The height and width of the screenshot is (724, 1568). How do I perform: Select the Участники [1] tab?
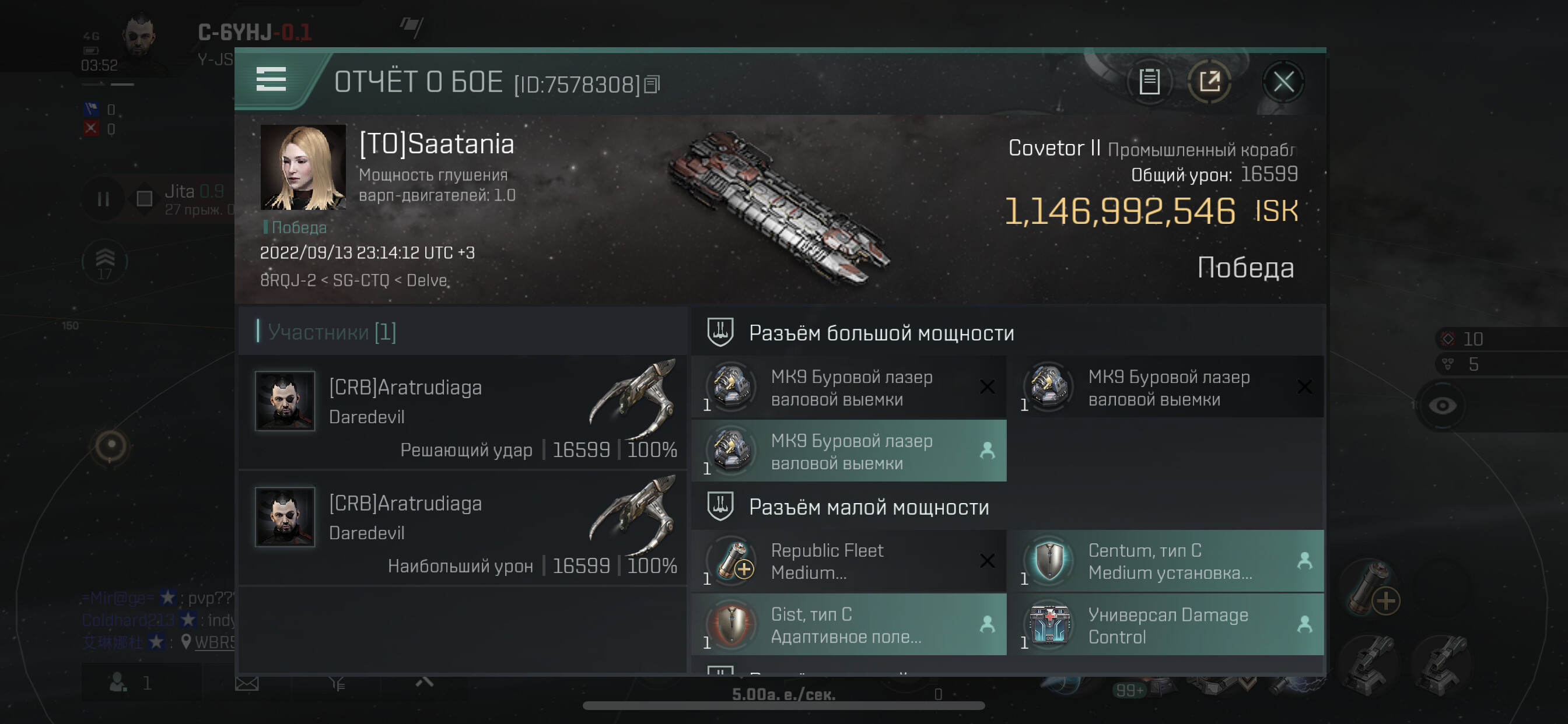coord(332,332)
